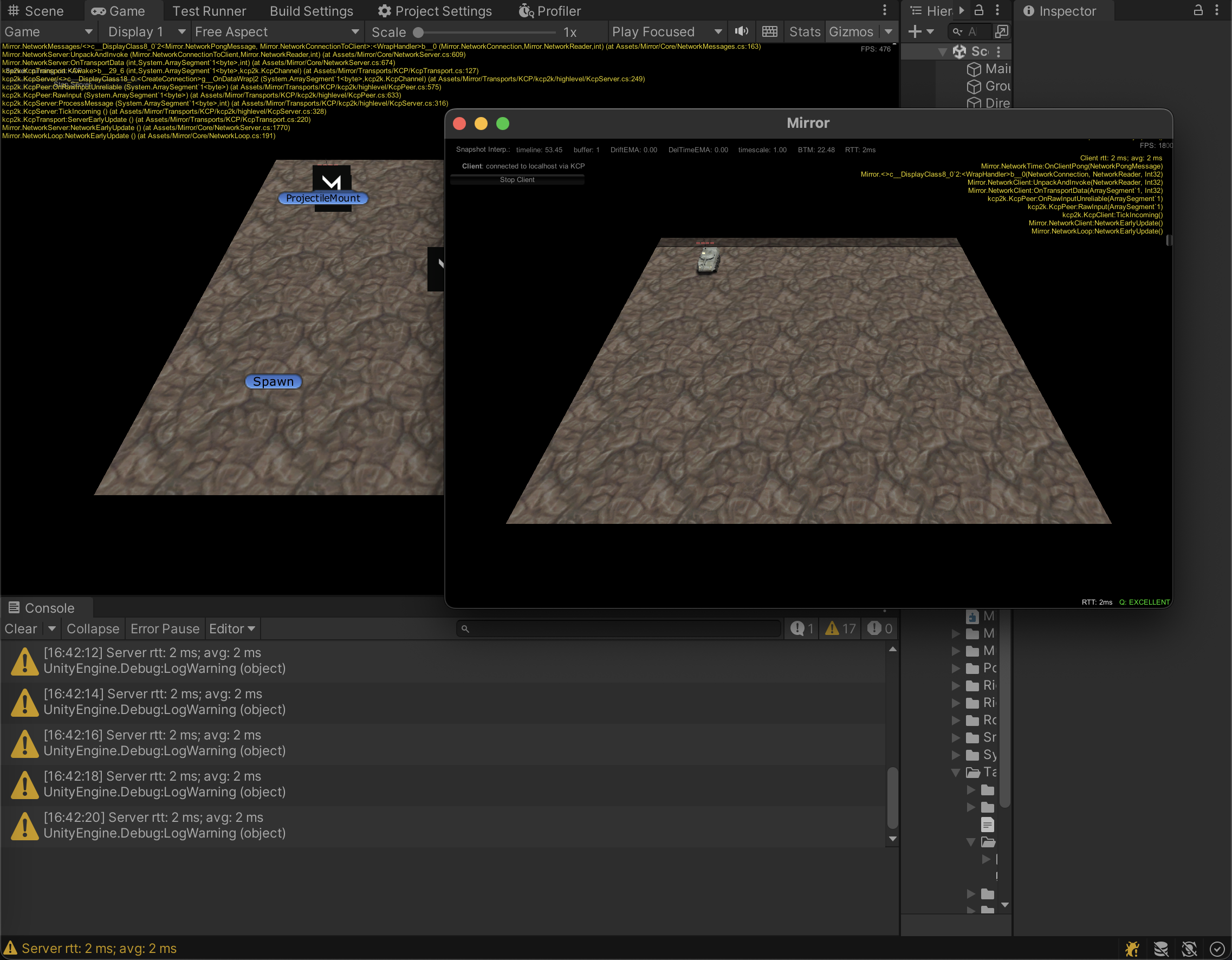
Task: Open the Play Focused dropdown
Action: pos(667,31)
